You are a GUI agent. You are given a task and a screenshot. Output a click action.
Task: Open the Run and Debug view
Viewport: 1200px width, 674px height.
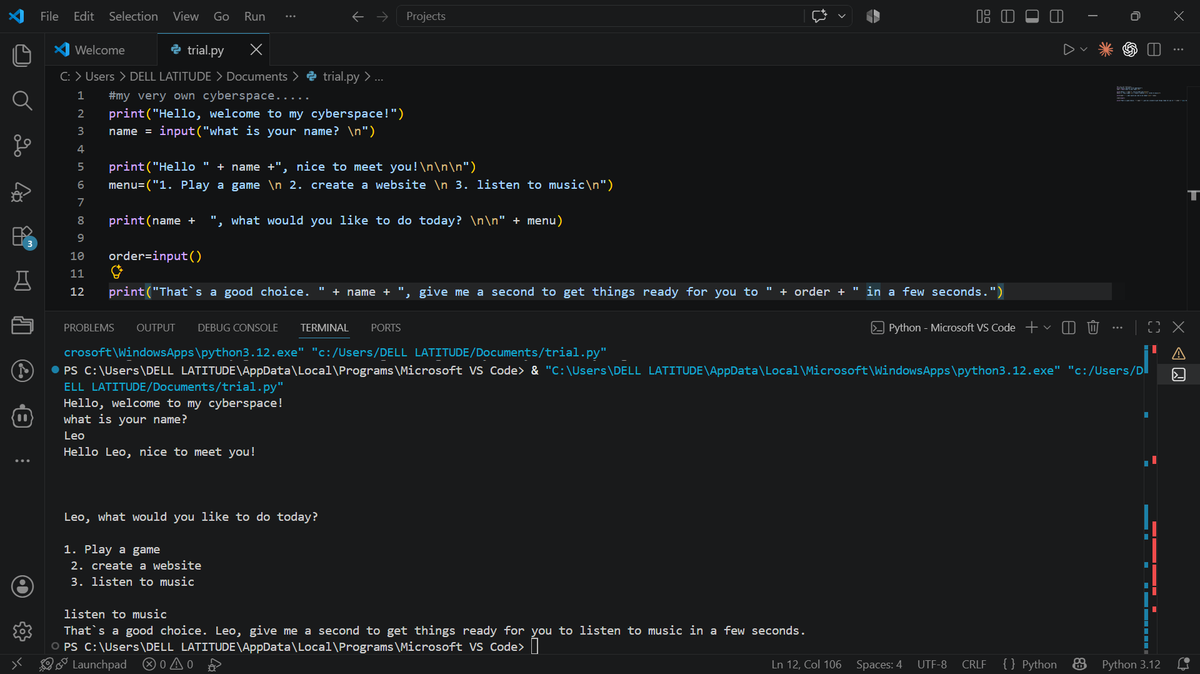22,191
